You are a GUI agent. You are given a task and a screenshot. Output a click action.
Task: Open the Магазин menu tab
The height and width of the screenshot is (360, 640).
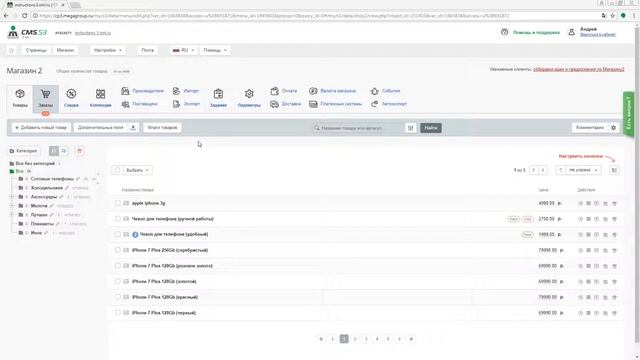click(65, 50)
